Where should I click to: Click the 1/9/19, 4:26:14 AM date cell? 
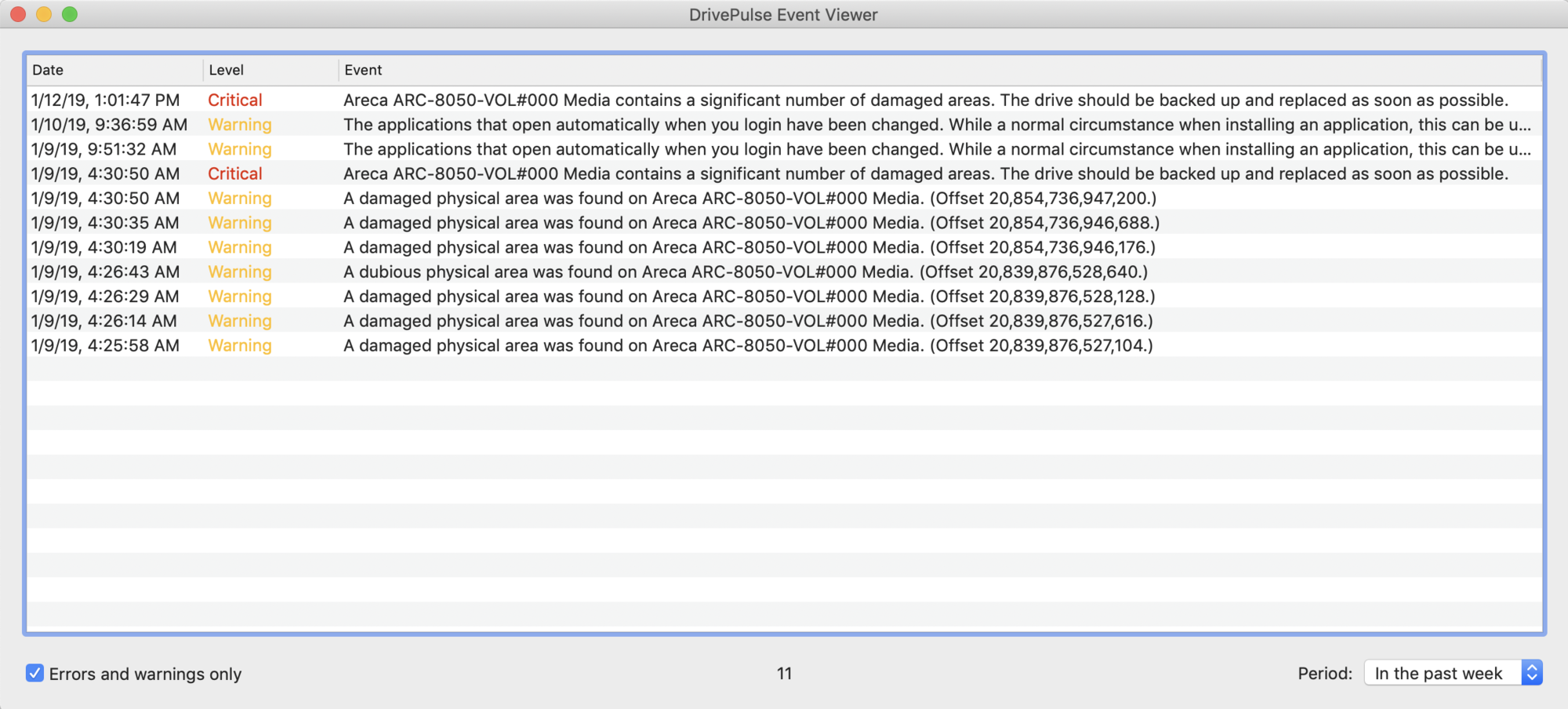click(x=104, y=321)
